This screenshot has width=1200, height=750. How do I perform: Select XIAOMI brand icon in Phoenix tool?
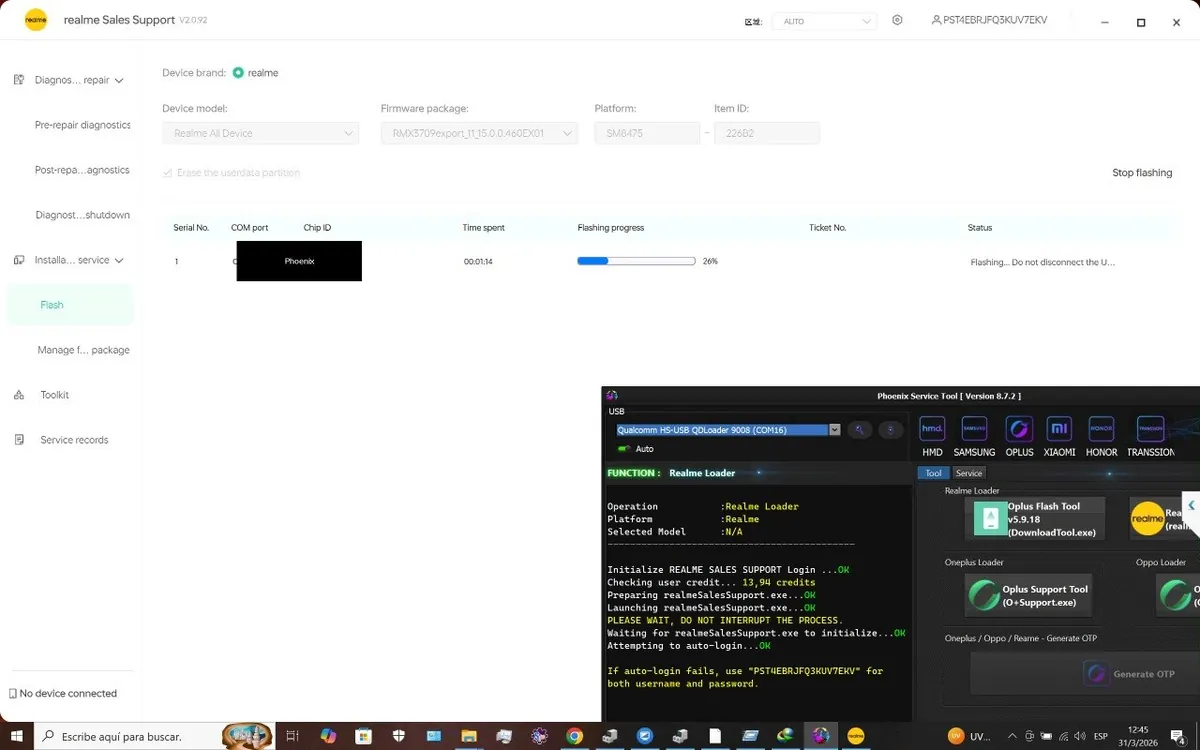coord(1059,429)
